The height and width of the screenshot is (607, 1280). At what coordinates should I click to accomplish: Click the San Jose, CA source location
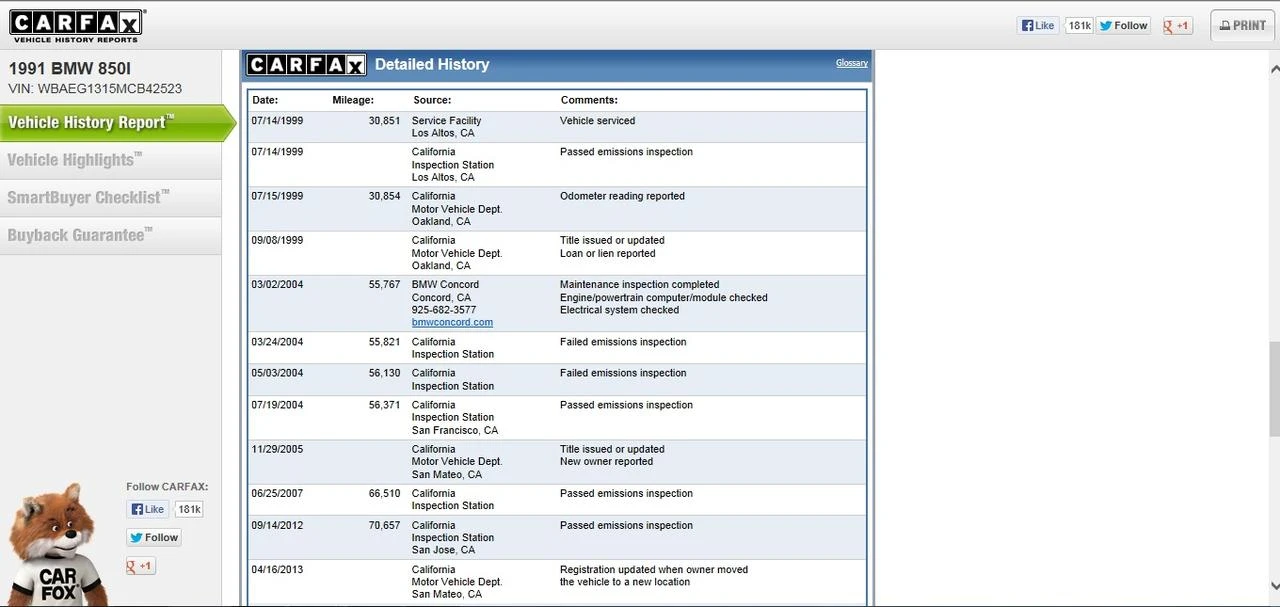[x=443, y=550]
